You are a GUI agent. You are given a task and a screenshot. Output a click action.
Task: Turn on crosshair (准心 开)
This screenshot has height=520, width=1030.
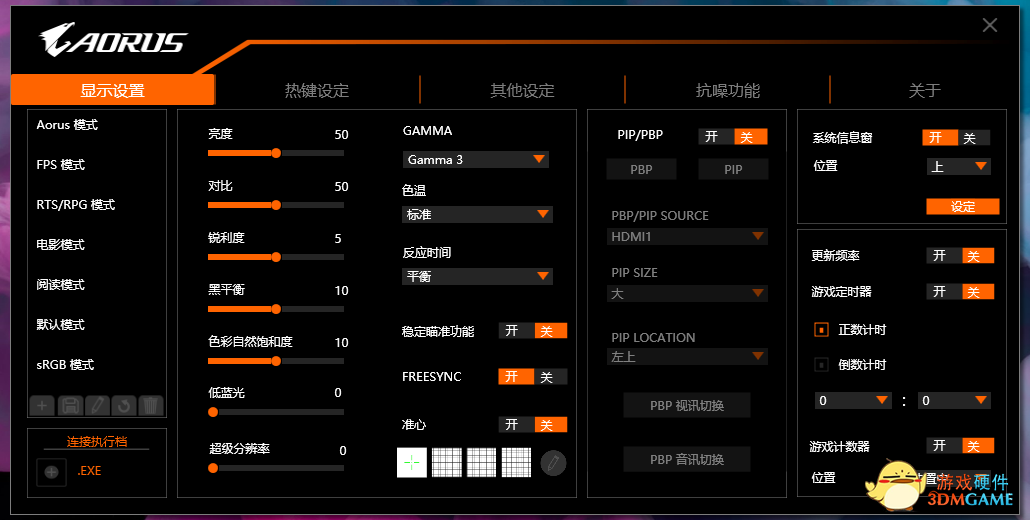pos(516,425)
